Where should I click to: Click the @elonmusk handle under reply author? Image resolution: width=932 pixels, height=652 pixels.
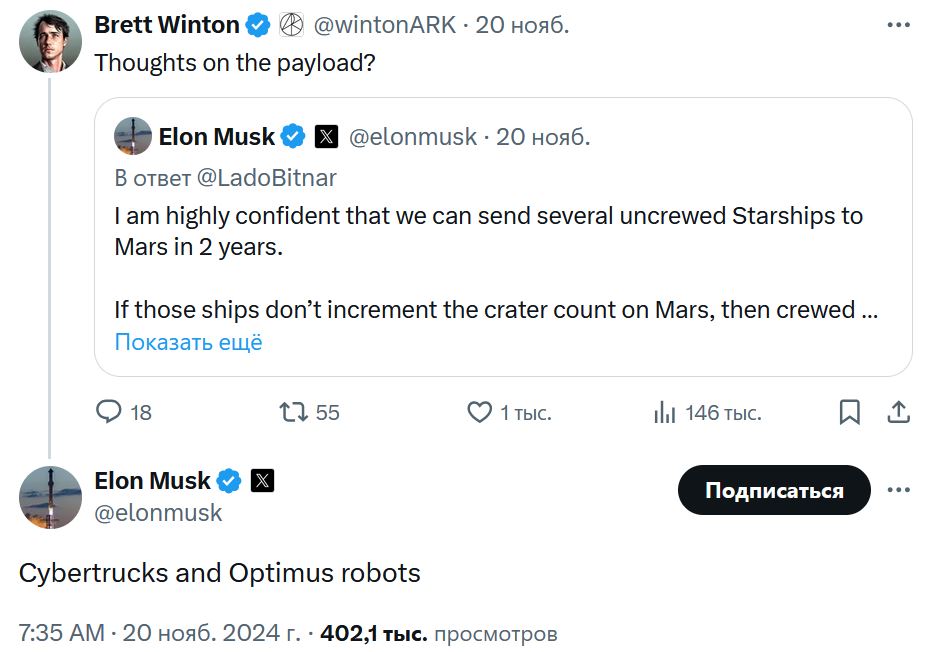pos(158,513)
